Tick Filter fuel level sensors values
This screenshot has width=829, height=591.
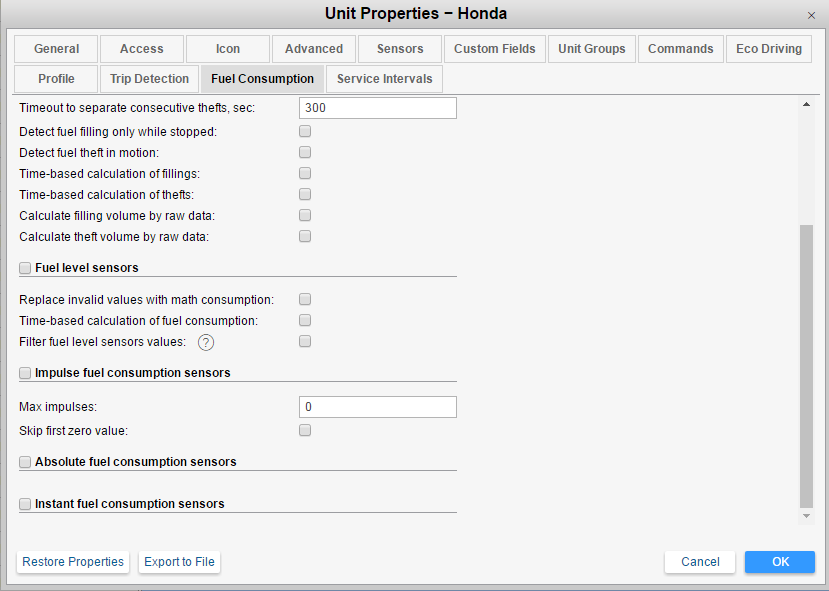click(305, 341)
